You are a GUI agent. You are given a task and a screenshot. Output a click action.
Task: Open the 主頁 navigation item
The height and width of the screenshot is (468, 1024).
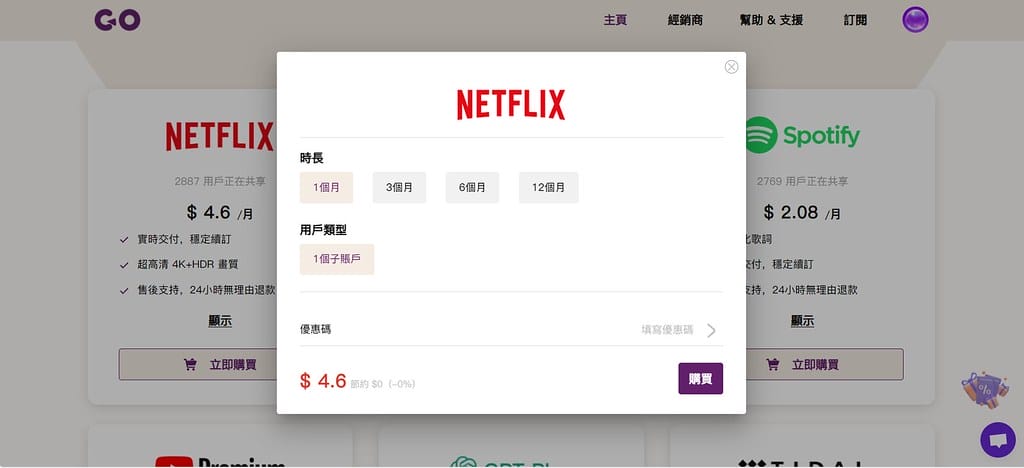click(615, 20)
